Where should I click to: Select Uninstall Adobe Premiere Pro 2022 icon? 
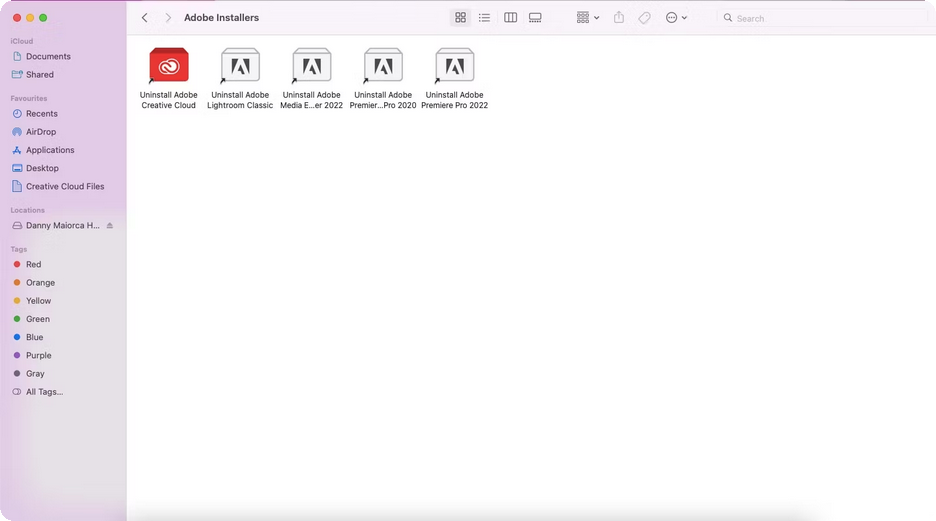(455, 66)
